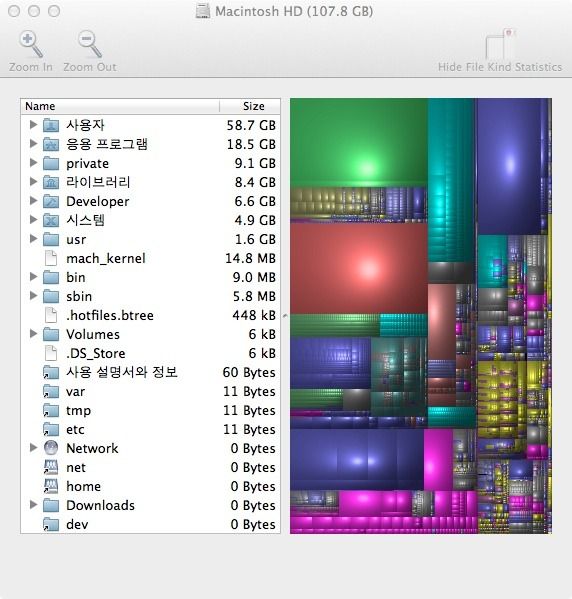Viewport: 572px width, 599px height.
Task: Click the 448 kB size value
Action: (x=254, y=316)
